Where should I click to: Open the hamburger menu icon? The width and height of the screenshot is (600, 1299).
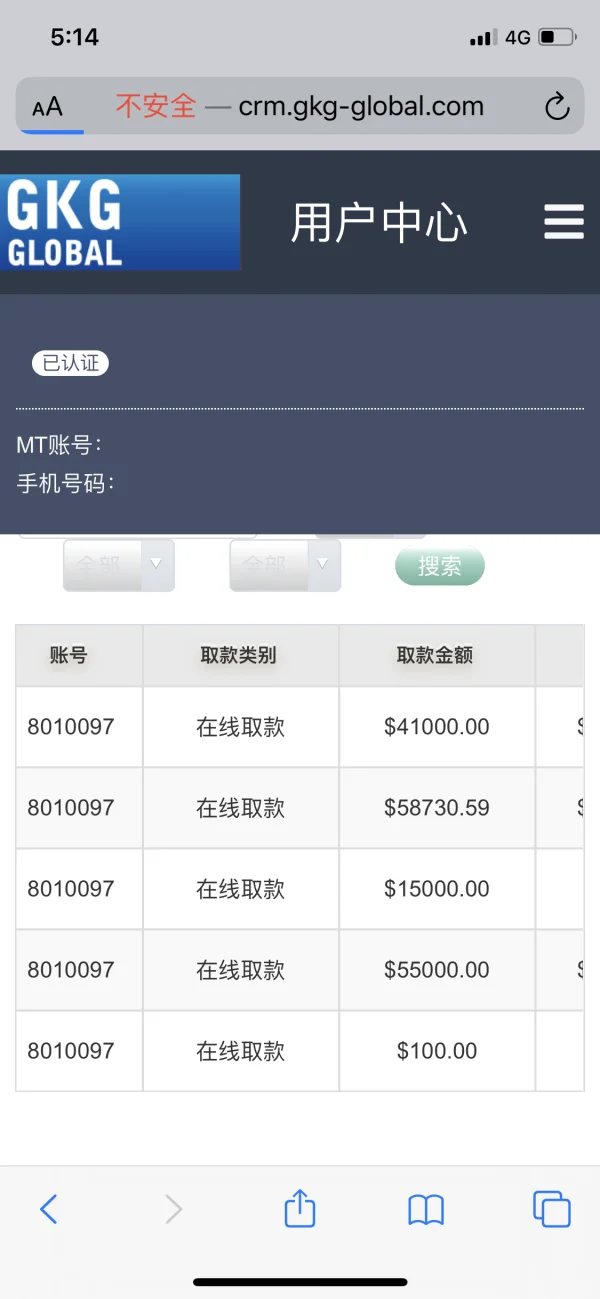click(x=563, y=222)
